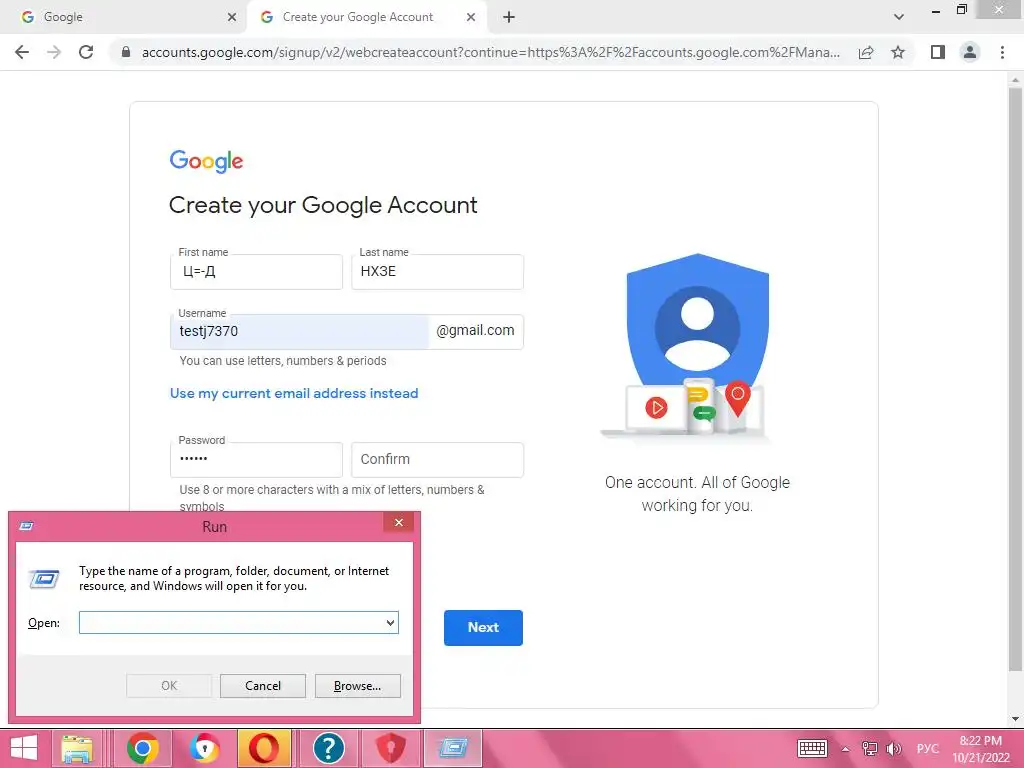Open a new tab with the plus button
Image resolution: width=1024 pixels, height=768 pixels.
coord(509,17)
